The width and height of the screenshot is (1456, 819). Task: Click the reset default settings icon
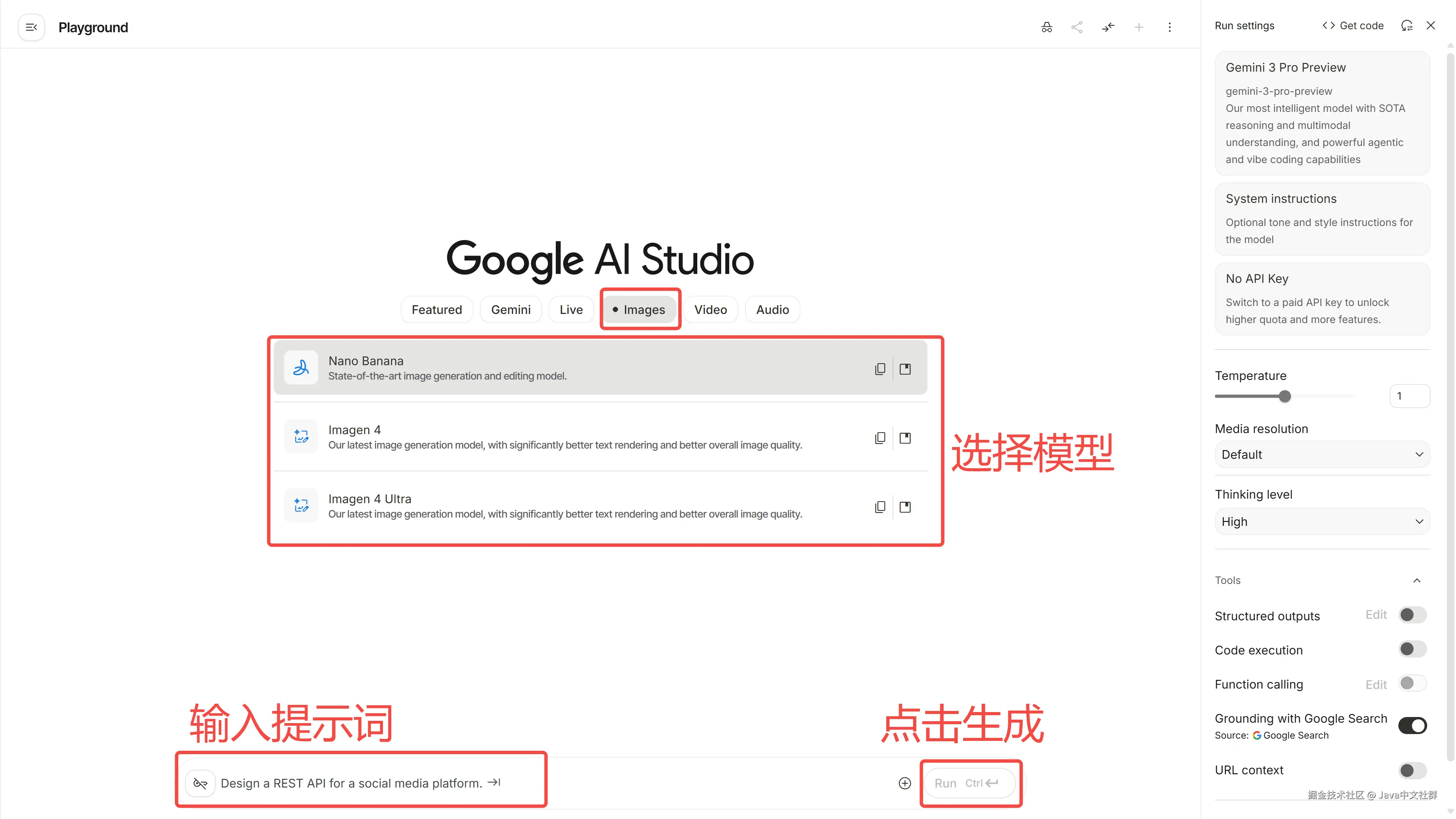(x=1406, y=25)
